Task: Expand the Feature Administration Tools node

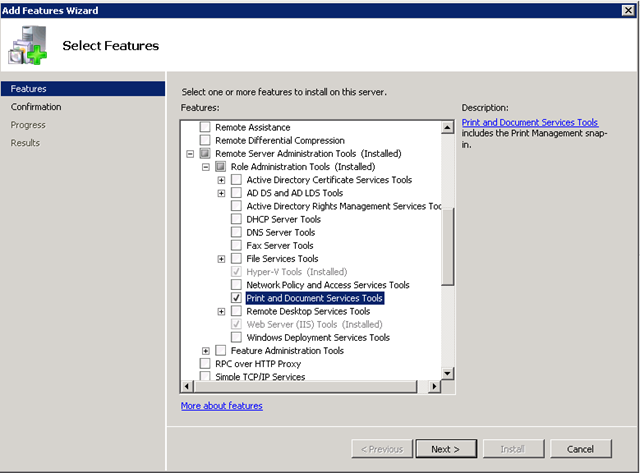Action: (x=206, y=351)
